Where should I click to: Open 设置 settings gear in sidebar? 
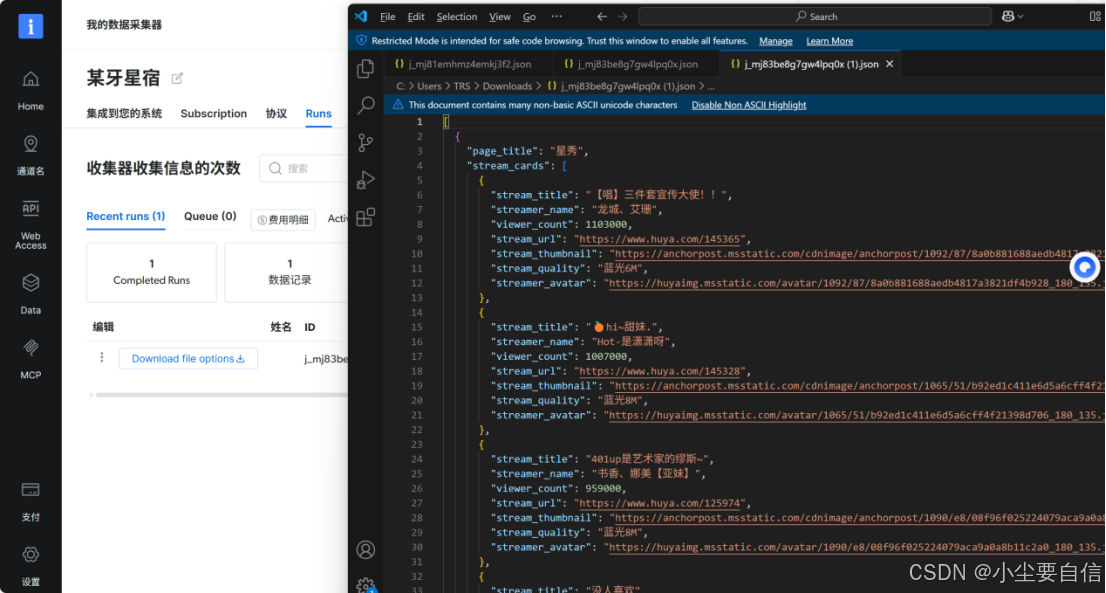tap(30, 566)
